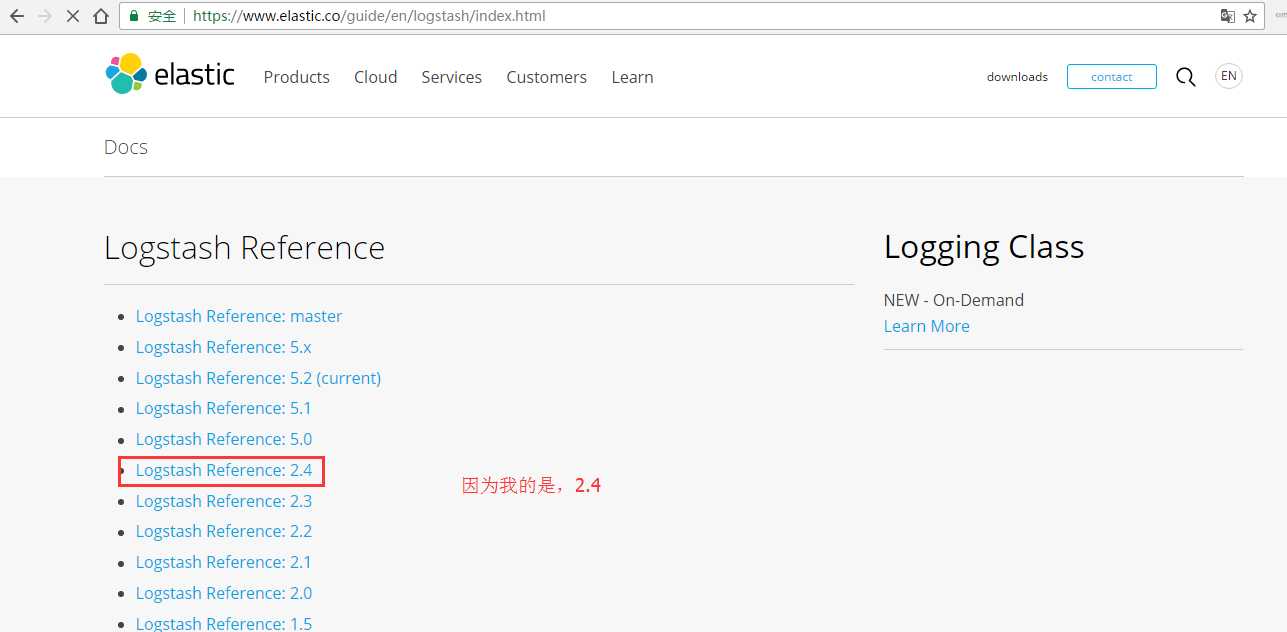Open the browser home page icon
1287x632 pixels.
tap(101, 16)
